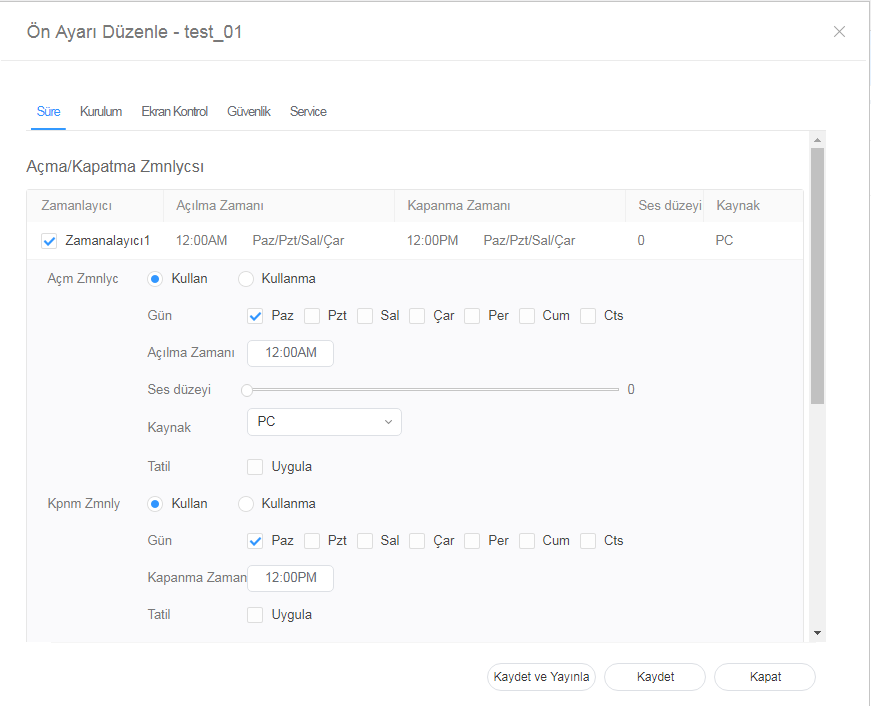
Task: Click the Ses düzeyi slider handle
Action: coord(247,390)
